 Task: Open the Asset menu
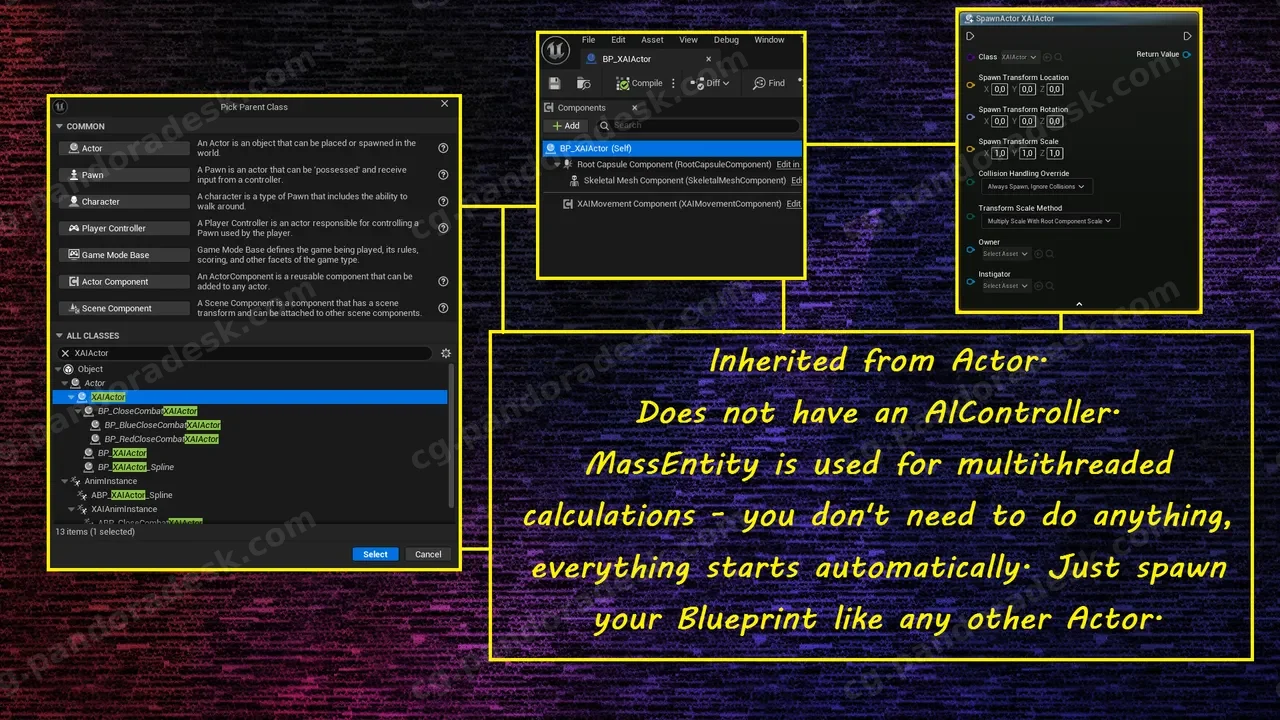pos(652,40)
